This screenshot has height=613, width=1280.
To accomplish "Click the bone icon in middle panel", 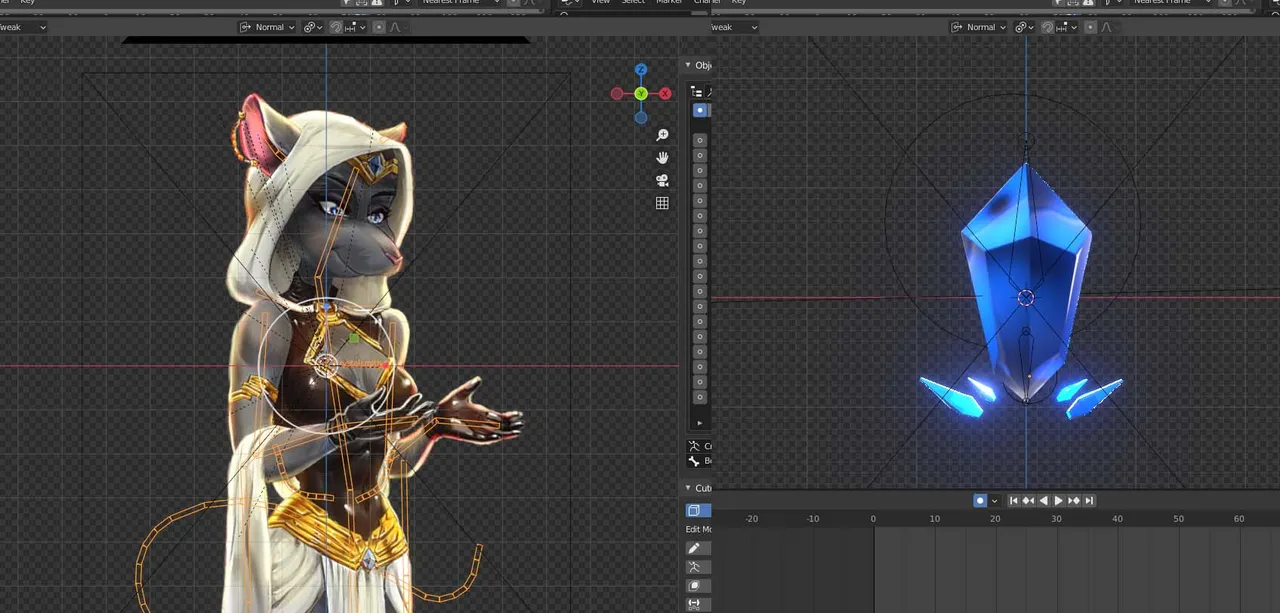I will 694,461.
